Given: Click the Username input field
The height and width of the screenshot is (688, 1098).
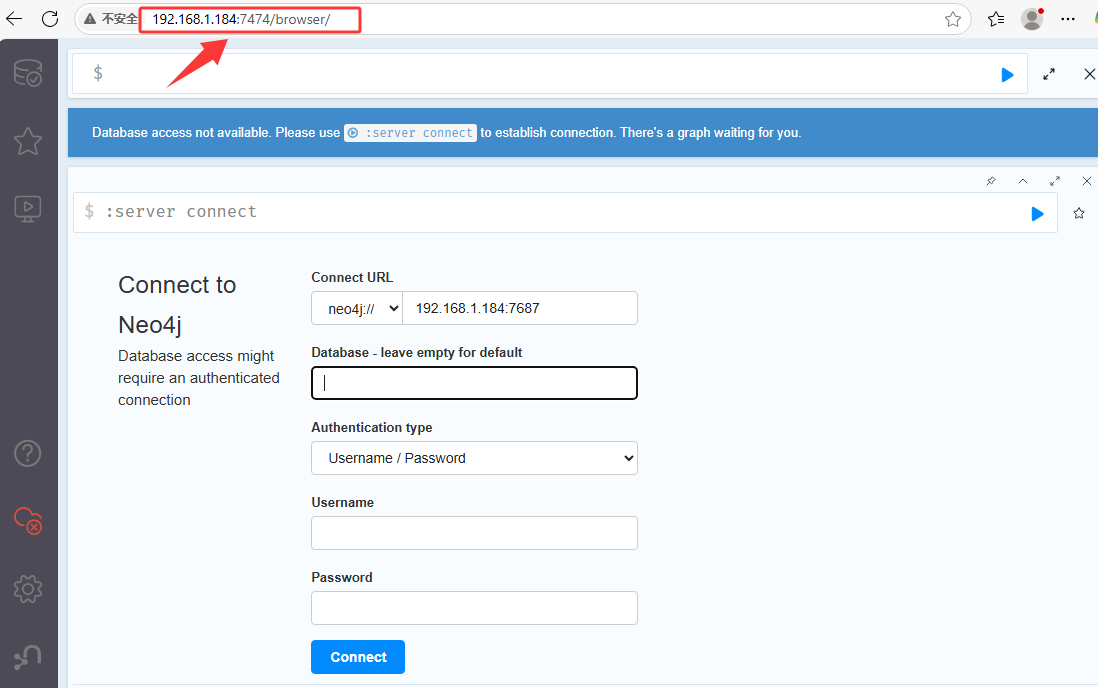Looking at the screenshot, I should coord(474,533).
